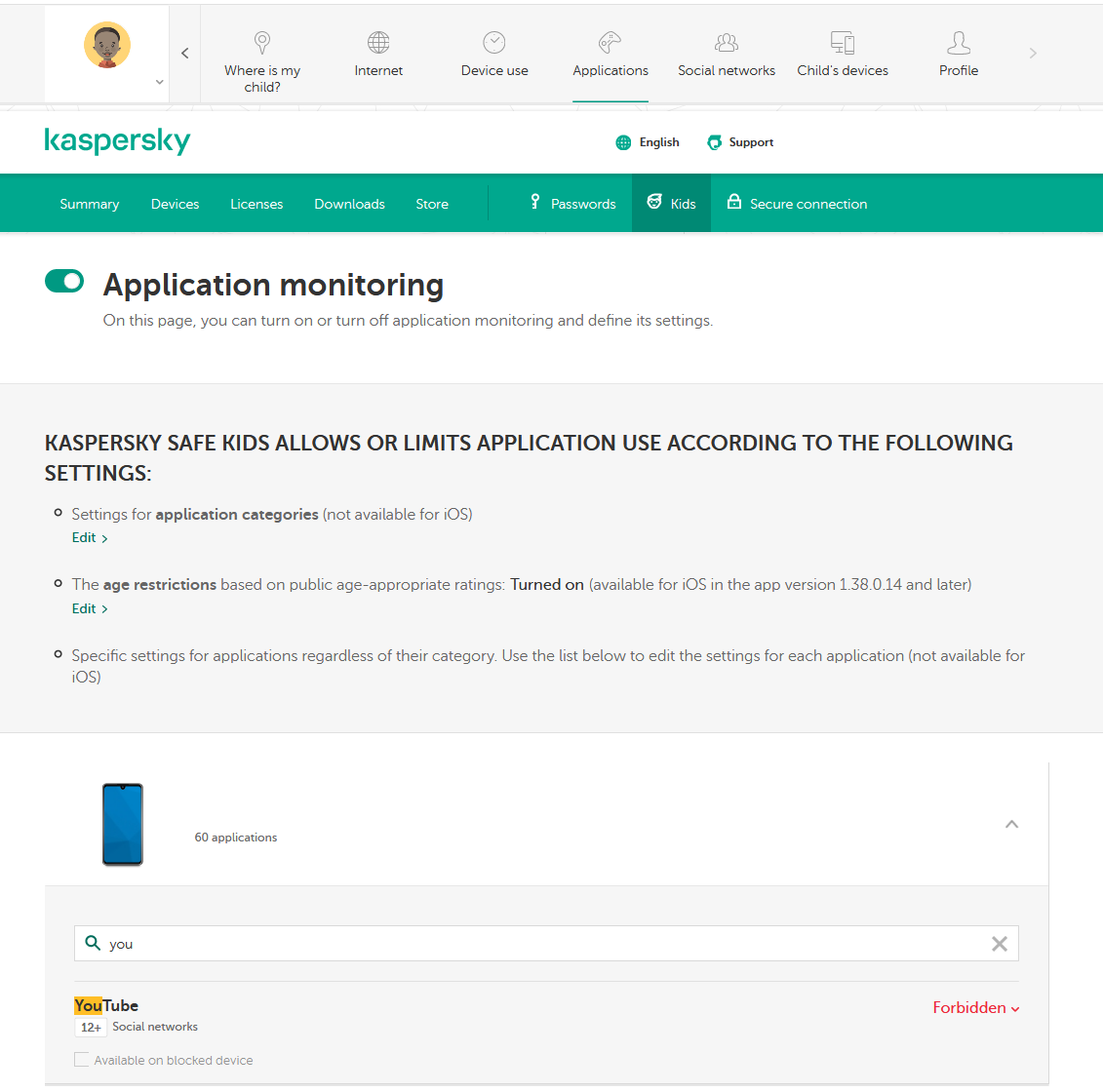1103x1092 pixels.
Task: Click the Profile person icon
Action: (x=959, y=42)
